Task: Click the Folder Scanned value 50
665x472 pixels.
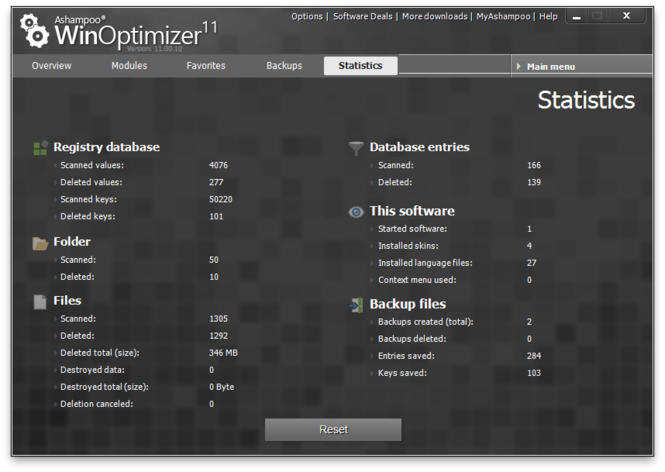Action: (214, 260)
